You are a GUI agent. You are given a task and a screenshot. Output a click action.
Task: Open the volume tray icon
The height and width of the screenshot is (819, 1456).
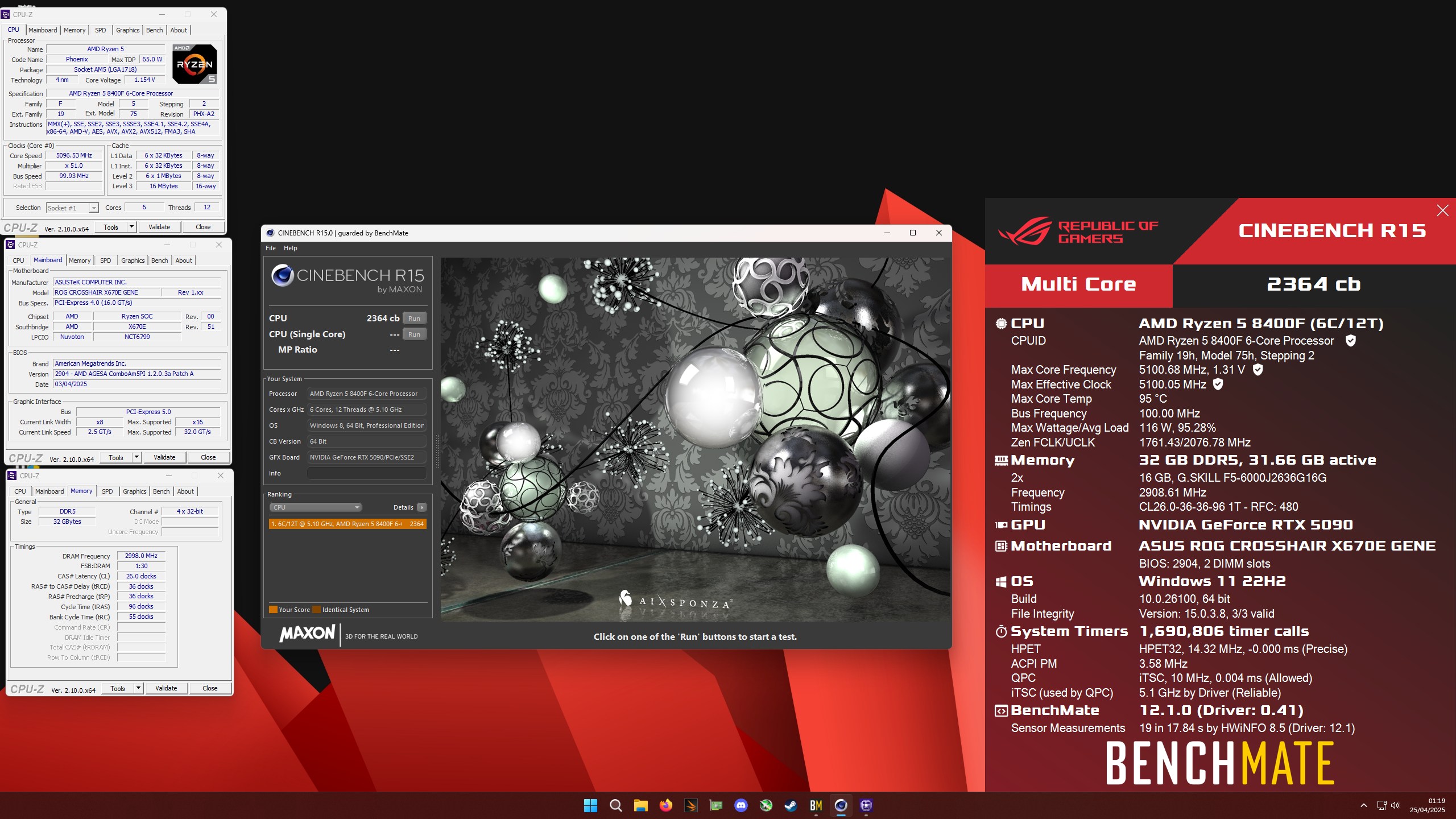point(1395,805)
